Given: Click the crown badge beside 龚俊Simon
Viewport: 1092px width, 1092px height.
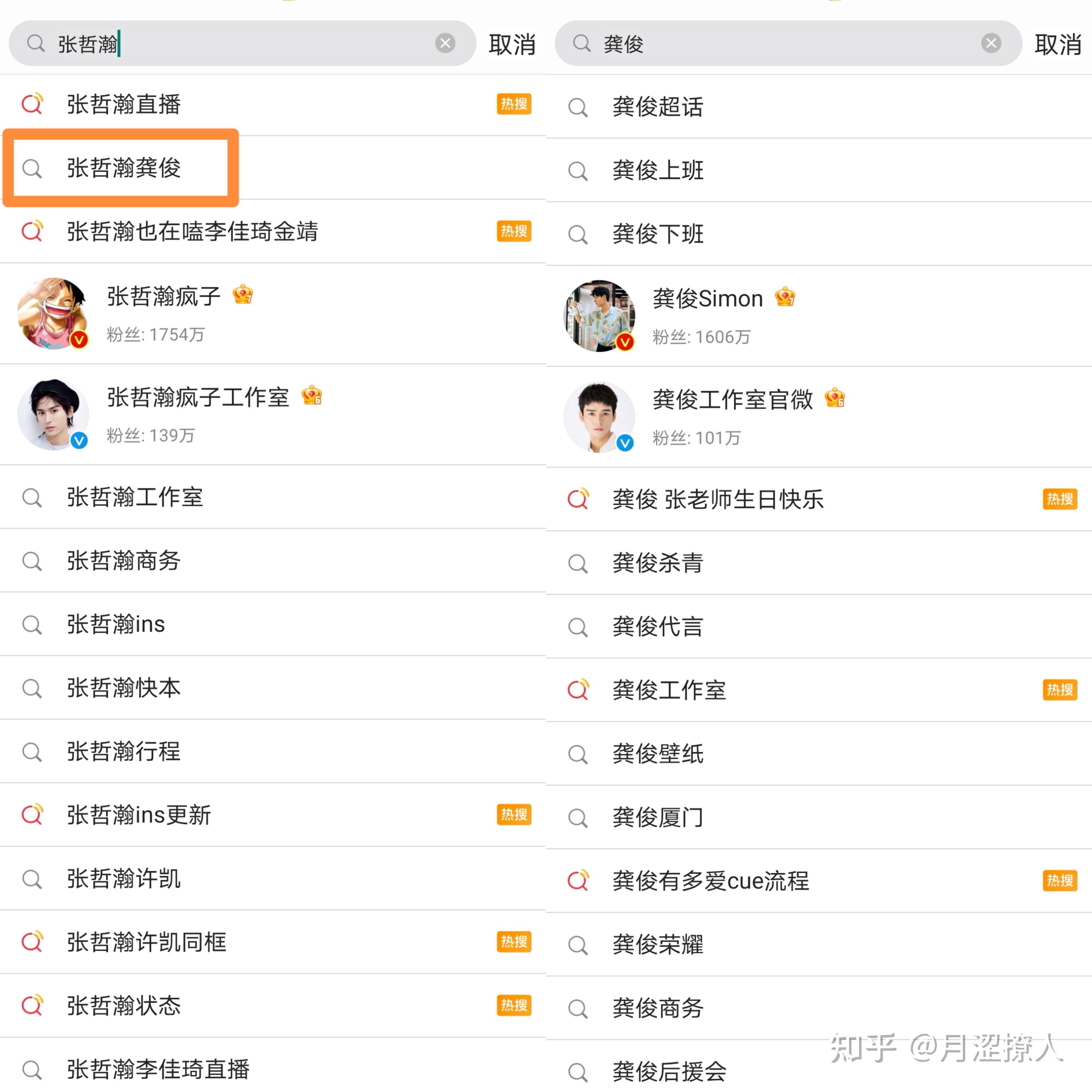Looking at the screenshot, I should click(x=785, y=297).
